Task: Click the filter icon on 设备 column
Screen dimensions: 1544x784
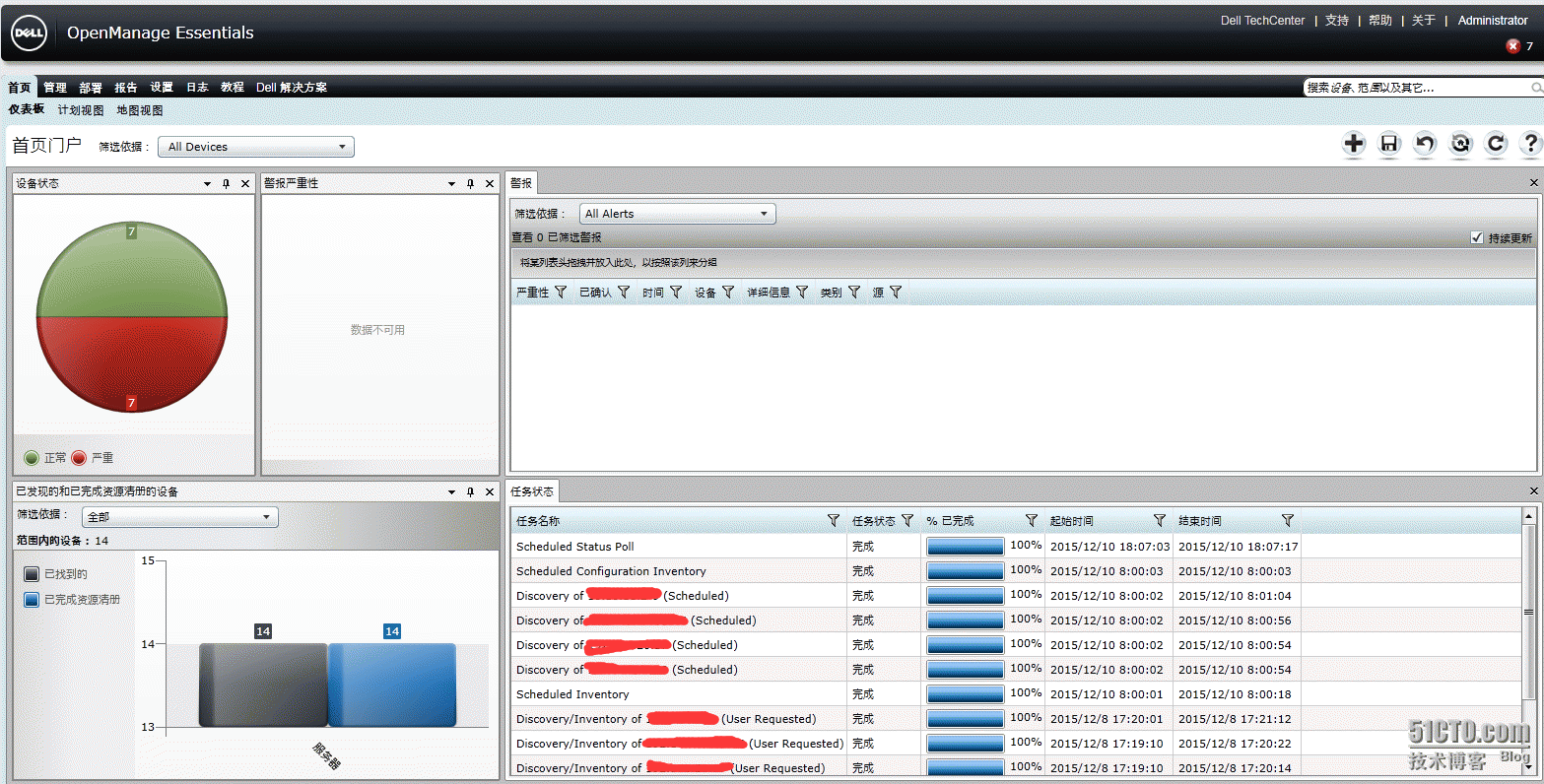Action: [728, 293]
